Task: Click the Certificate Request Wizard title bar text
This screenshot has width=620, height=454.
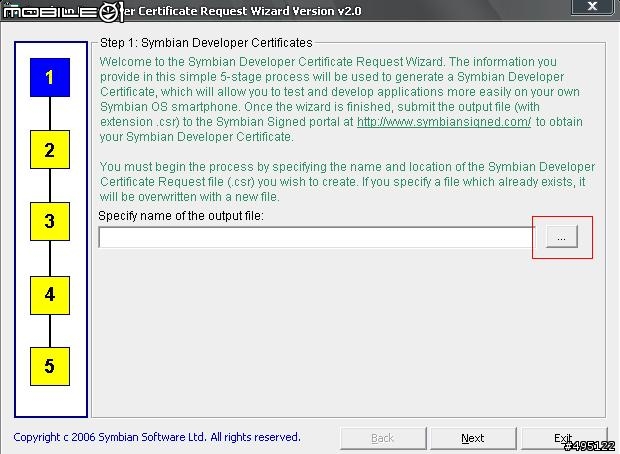Action: pos(242,11)
